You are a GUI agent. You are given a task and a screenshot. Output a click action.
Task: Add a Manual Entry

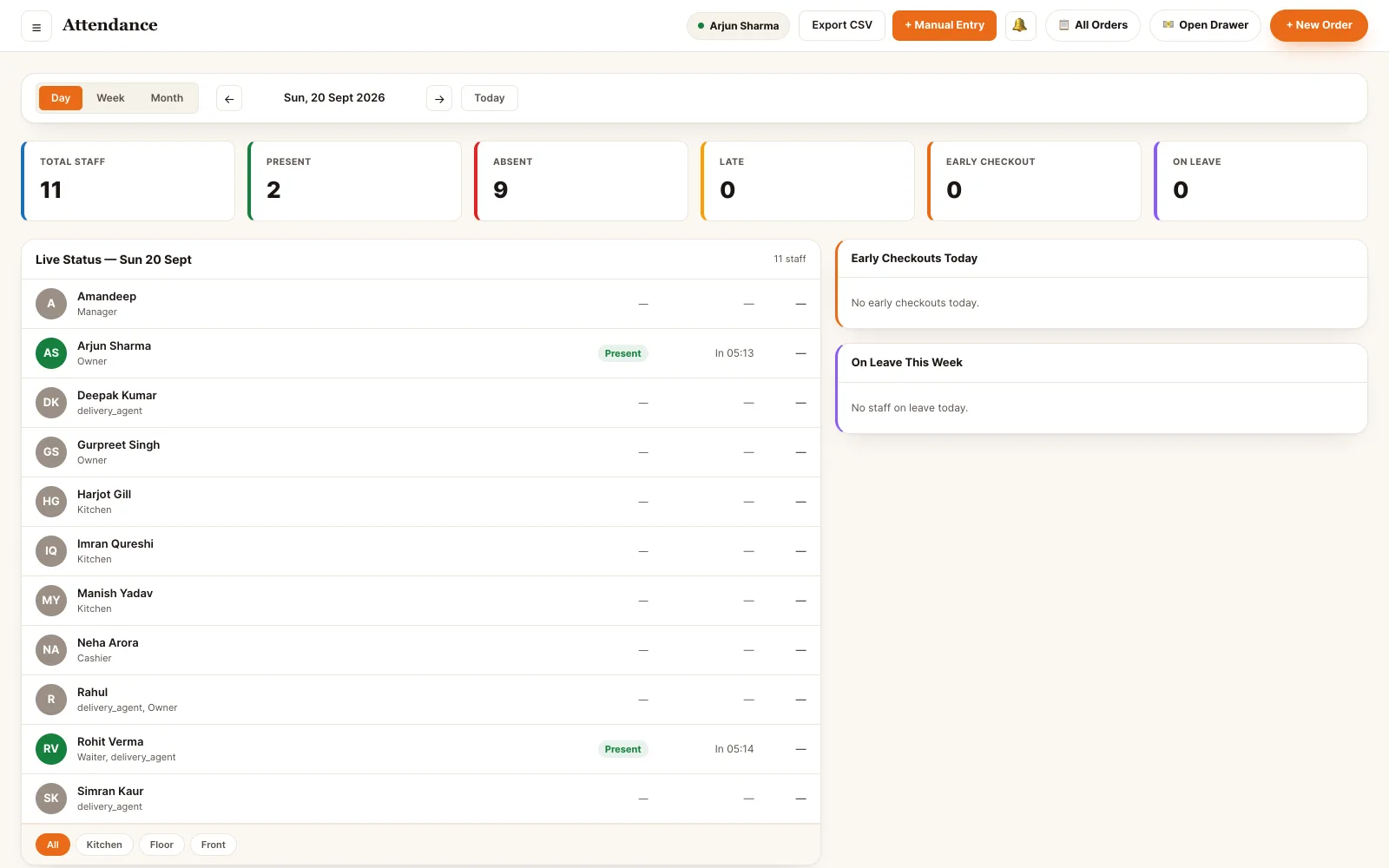(x=945, y=25)
